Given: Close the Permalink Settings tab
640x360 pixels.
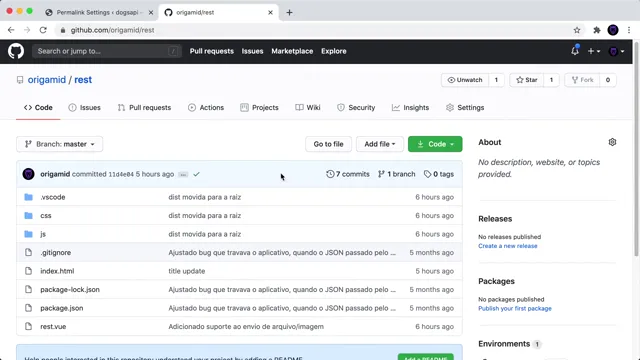Looking at the screenshot, I should pyautogui.click(x=151, y=13).
